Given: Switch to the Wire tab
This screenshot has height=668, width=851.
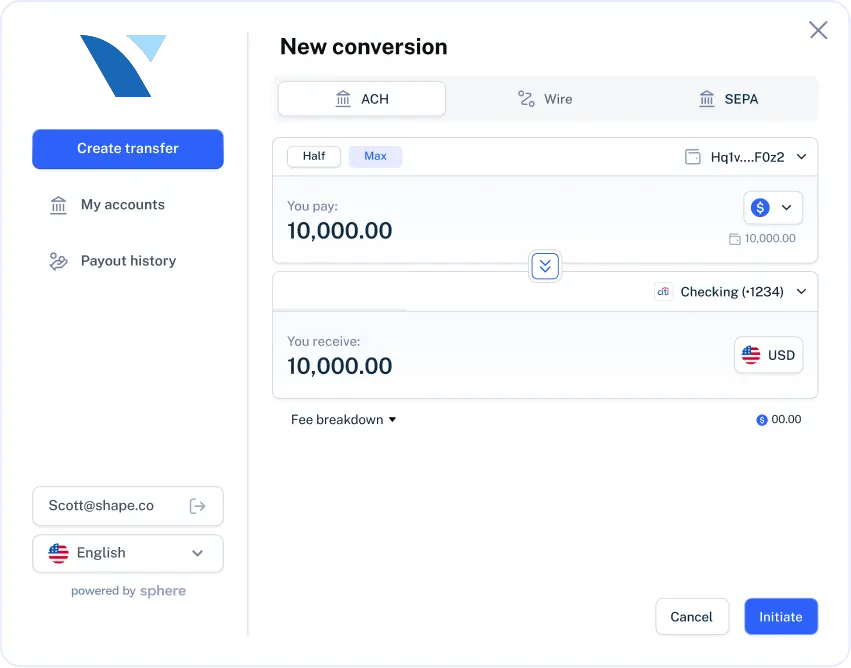Looking at the screenshot, I should tap(545, 99).
